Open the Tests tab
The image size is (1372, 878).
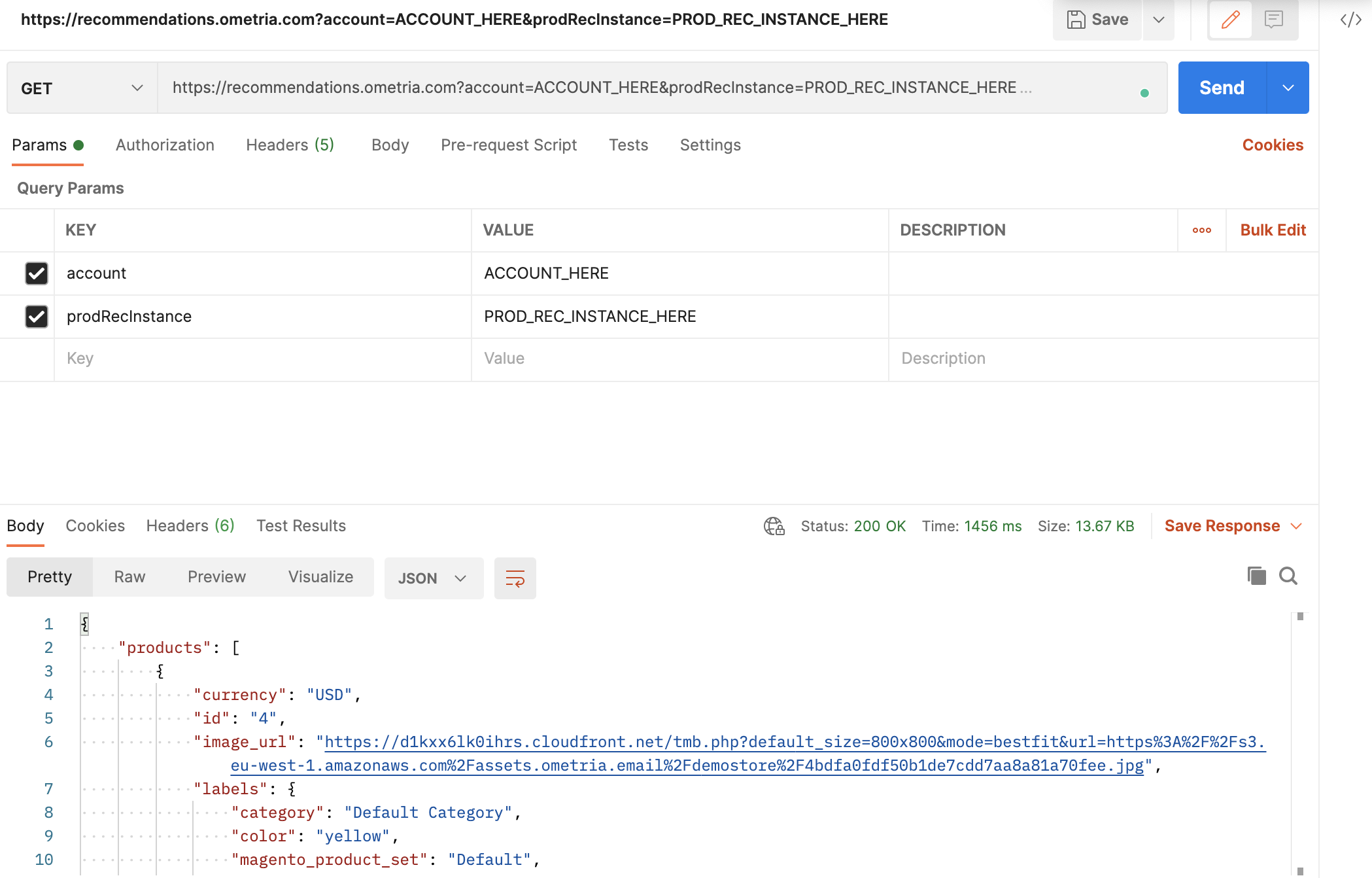[x=628, y=145]
